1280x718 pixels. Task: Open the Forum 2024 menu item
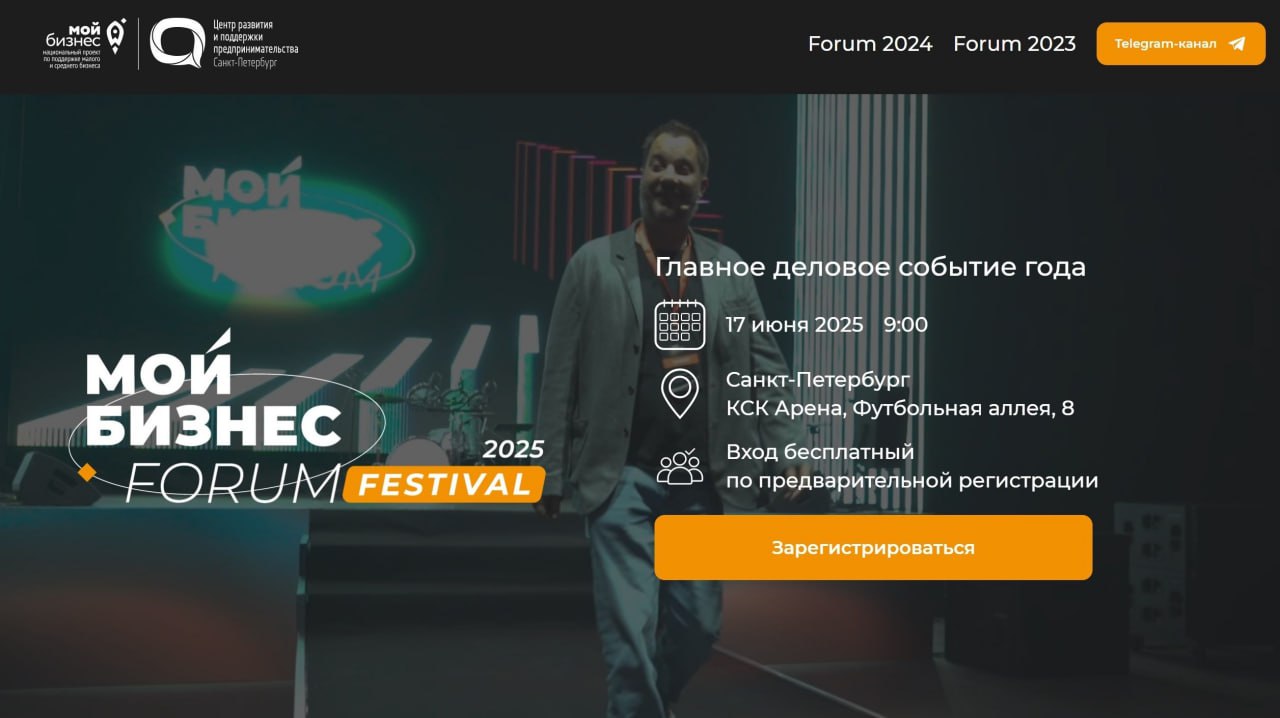870,44
